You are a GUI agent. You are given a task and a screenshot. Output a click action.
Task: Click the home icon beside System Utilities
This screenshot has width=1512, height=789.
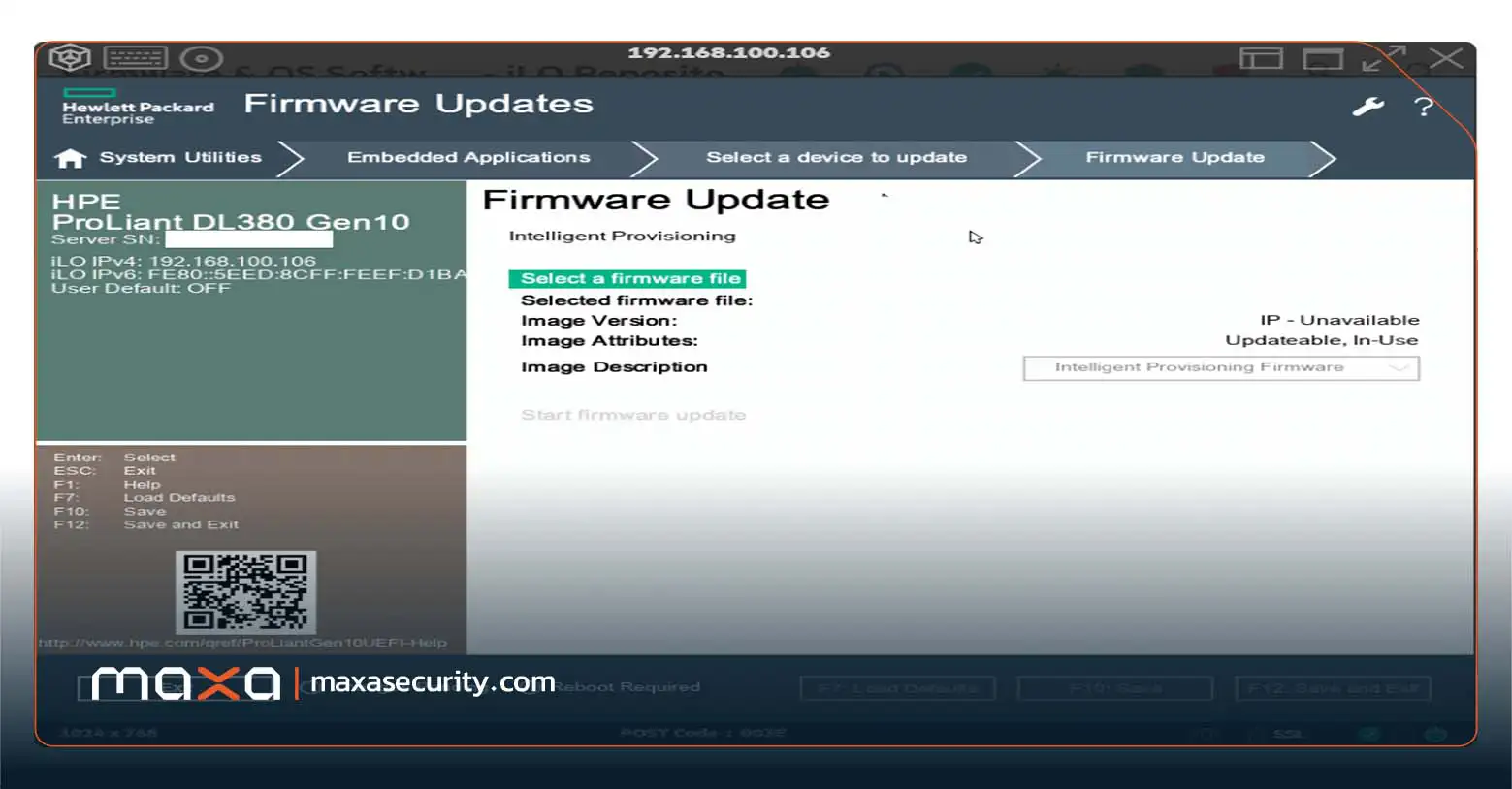pyautogui.click(x=70, y=158)
